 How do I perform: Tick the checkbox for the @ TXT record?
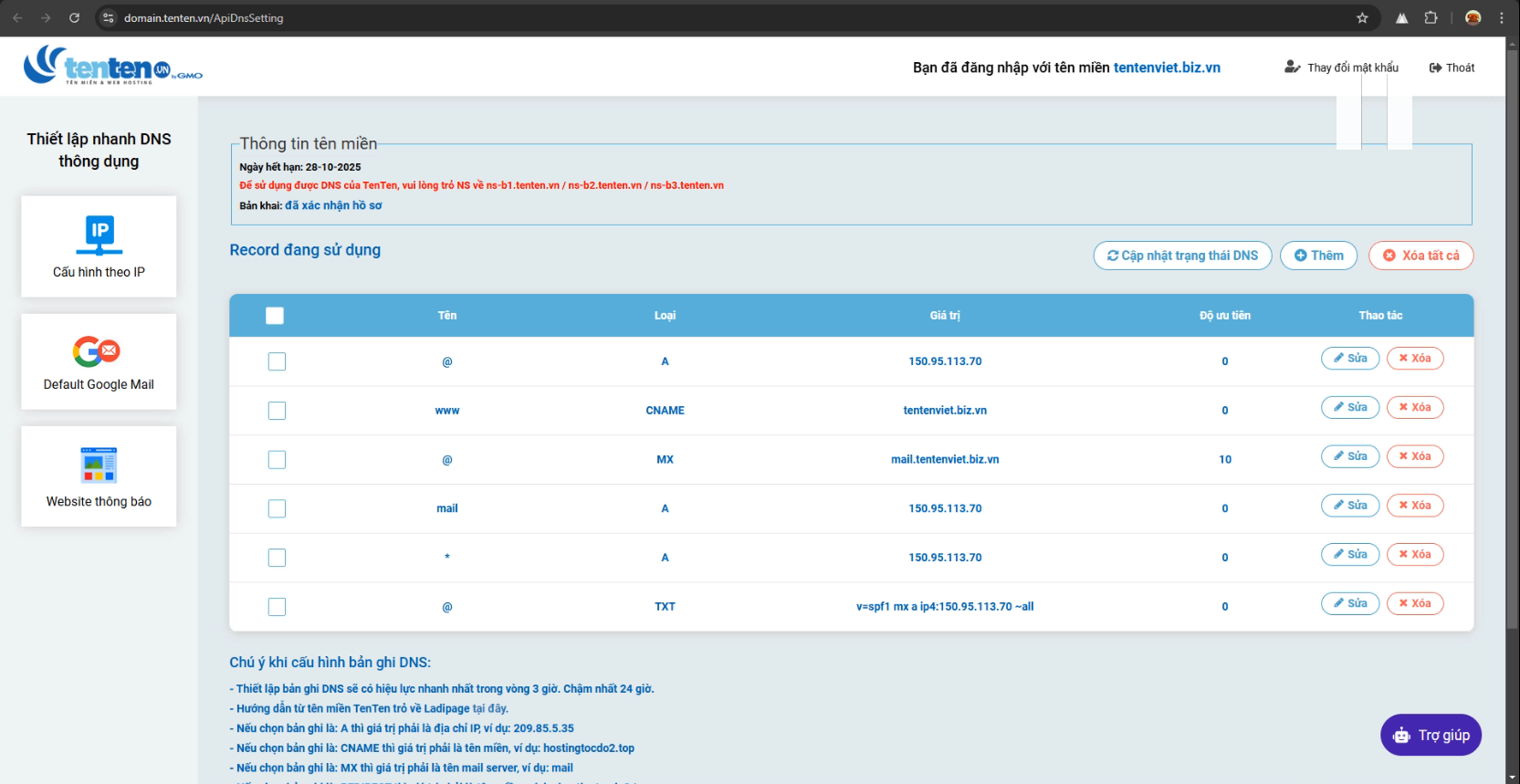(277, 607)
